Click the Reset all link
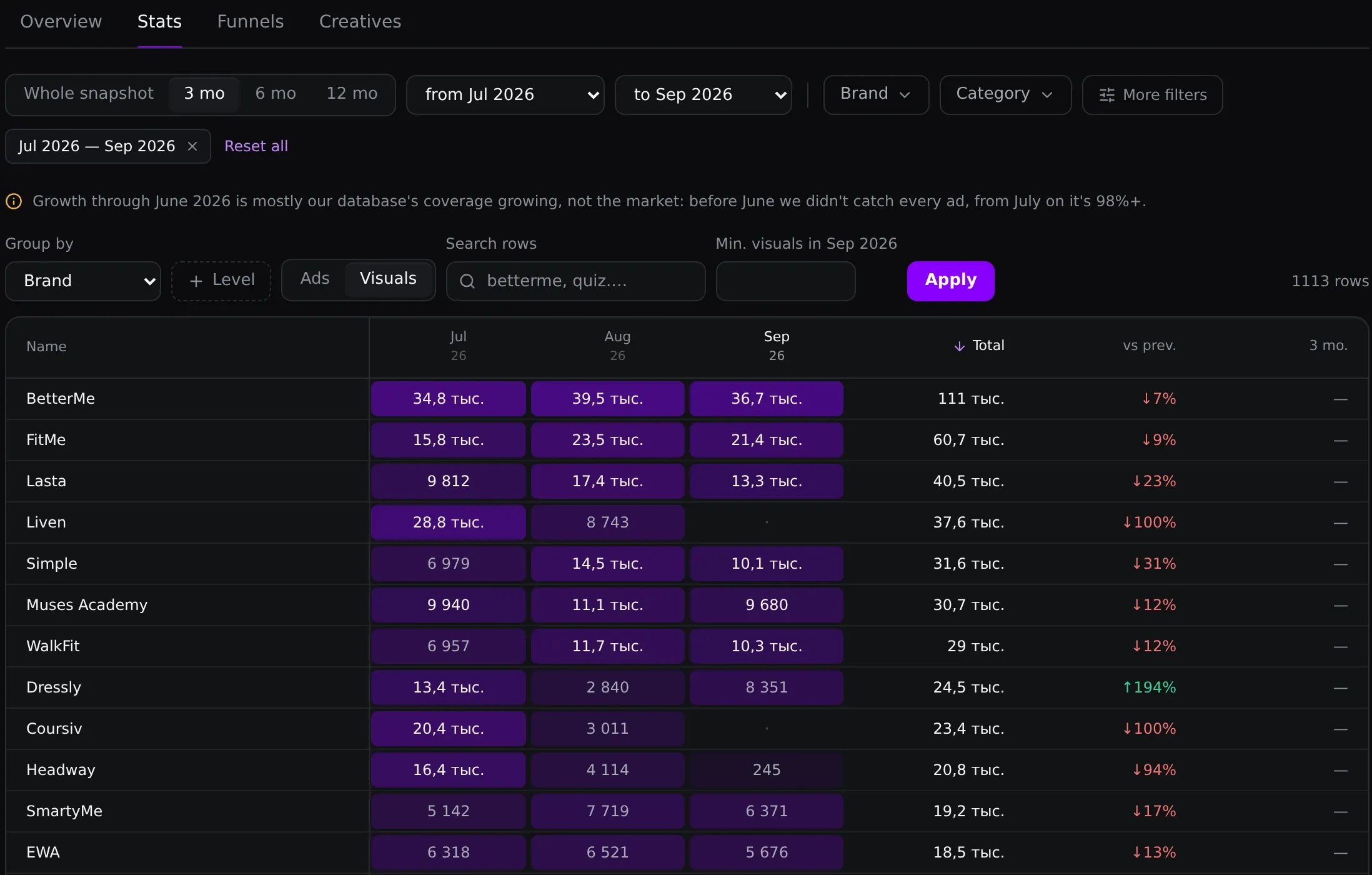Image resolution: width=1372 pixels, height=875 pixels. click(256, 146)
